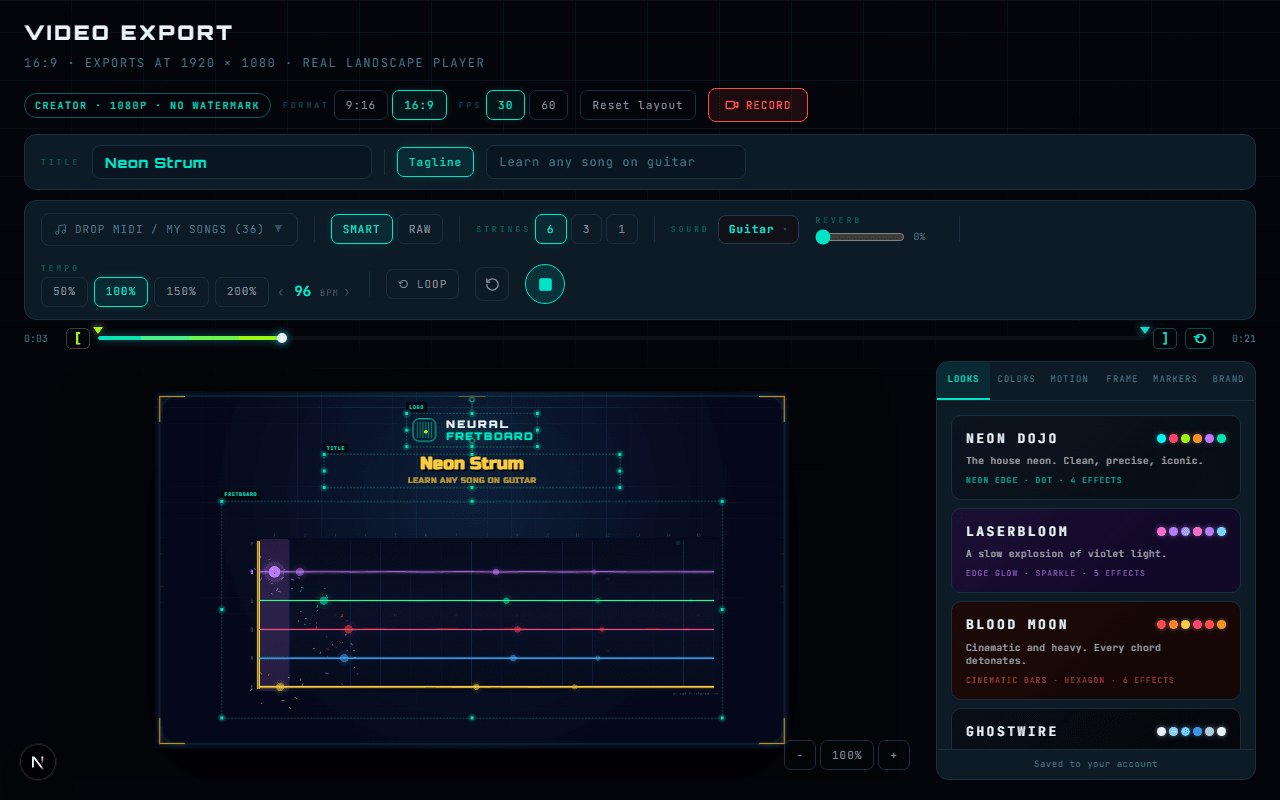Select the BLOOD MOON look
The width and height of the screenshot is (1280, 800).
[x=1096, y=650]
